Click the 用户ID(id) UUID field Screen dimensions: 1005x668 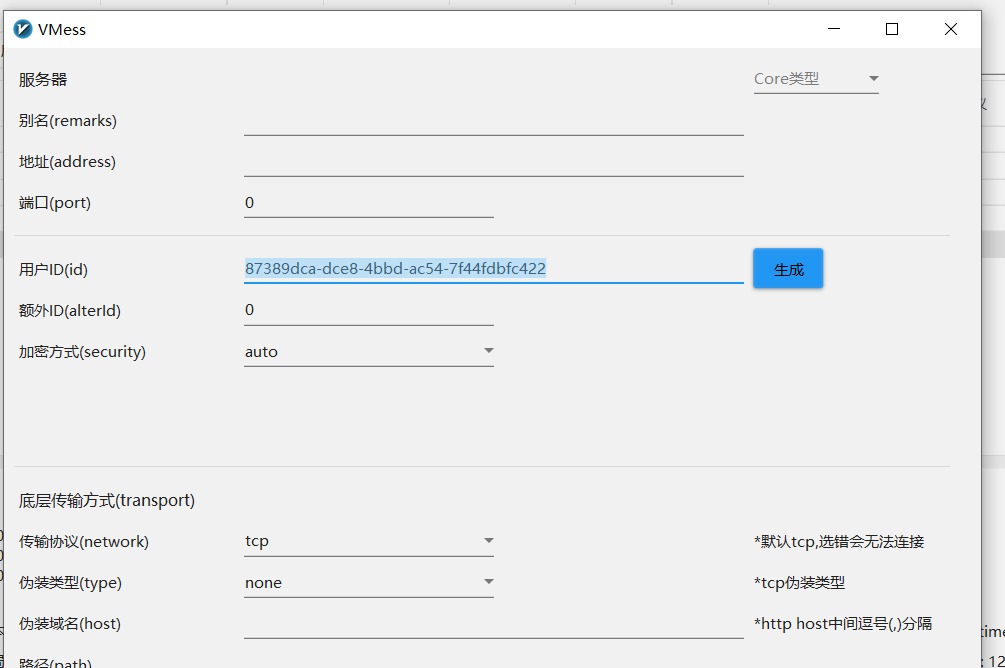click(x=493, y=269)
